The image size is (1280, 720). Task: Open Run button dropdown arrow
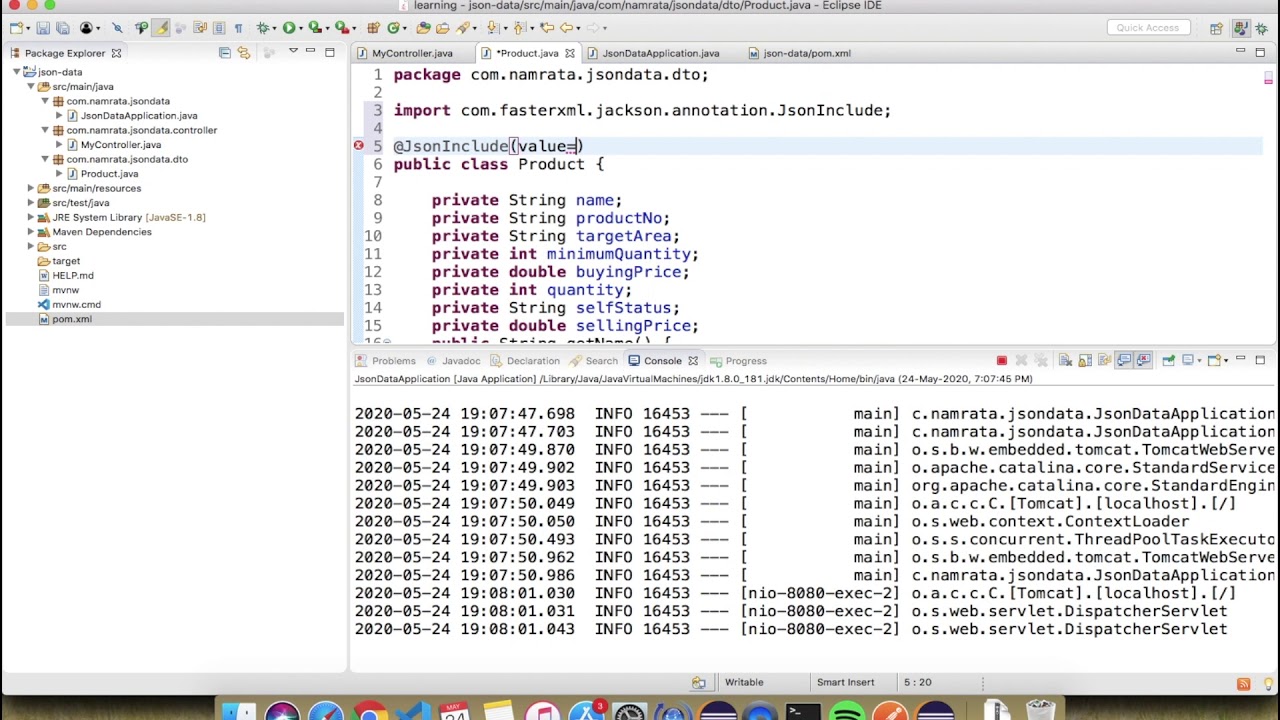click(x=301, y=28)
